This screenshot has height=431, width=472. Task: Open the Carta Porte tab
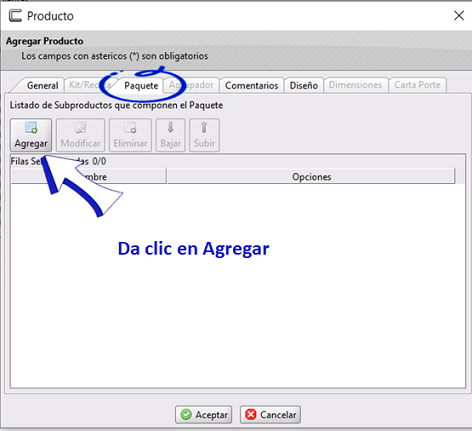[417, 85]
